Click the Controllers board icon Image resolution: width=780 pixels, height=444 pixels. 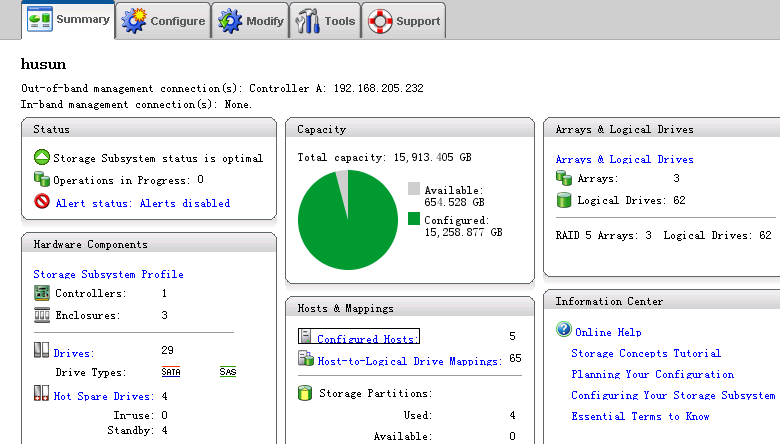coord(42,293)
